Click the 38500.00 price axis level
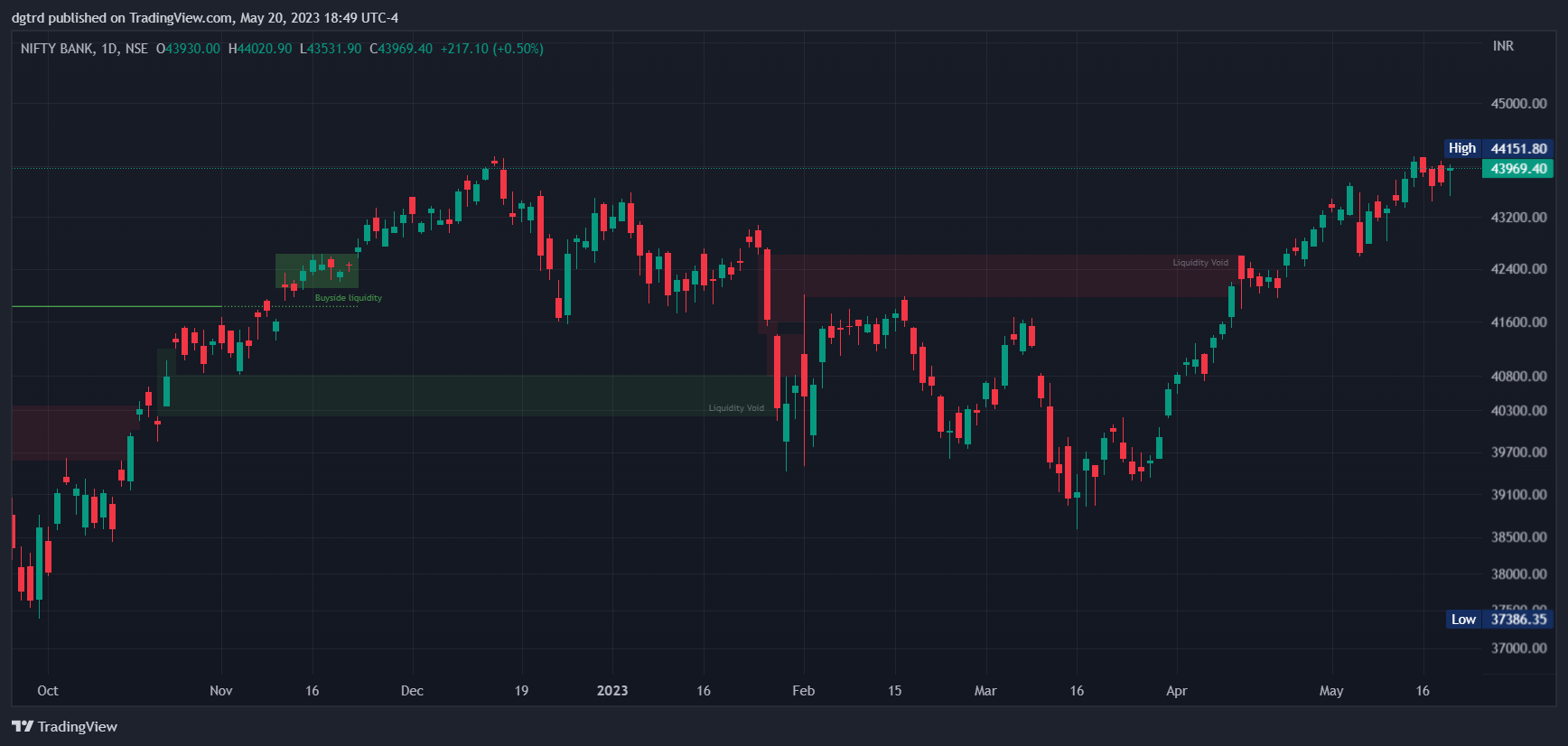Viewport: 1568px width, 746px height. coord(1518,537)
